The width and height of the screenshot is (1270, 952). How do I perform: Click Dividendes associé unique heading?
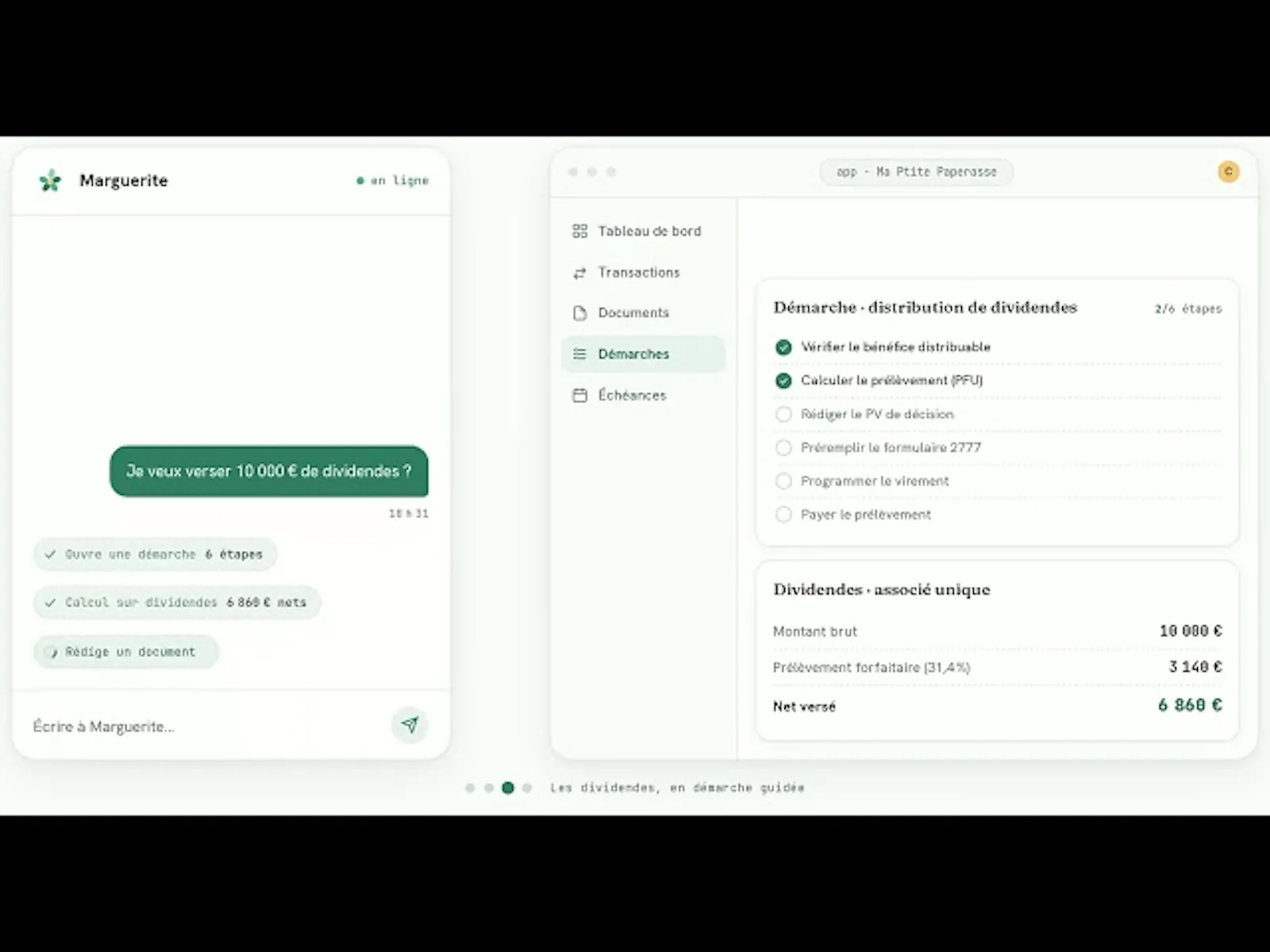882,589
